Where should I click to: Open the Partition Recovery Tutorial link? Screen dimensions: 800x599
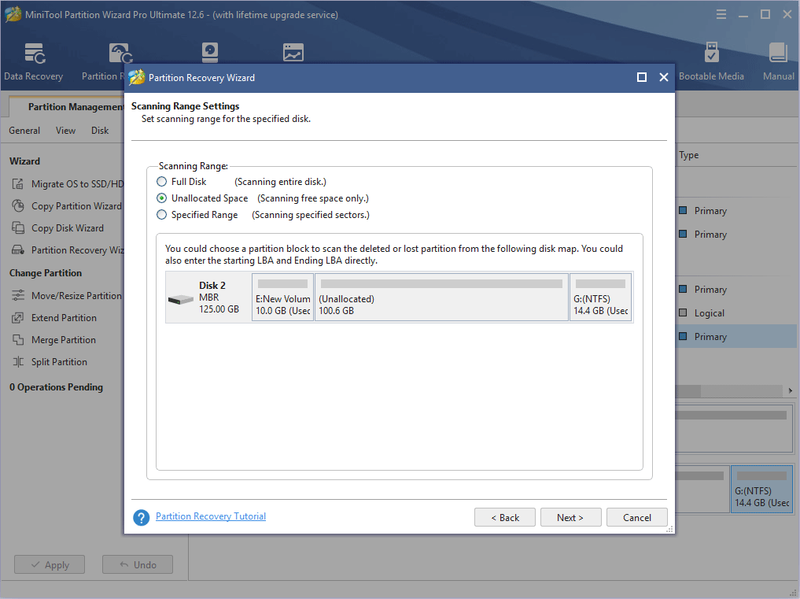[211, 516]
